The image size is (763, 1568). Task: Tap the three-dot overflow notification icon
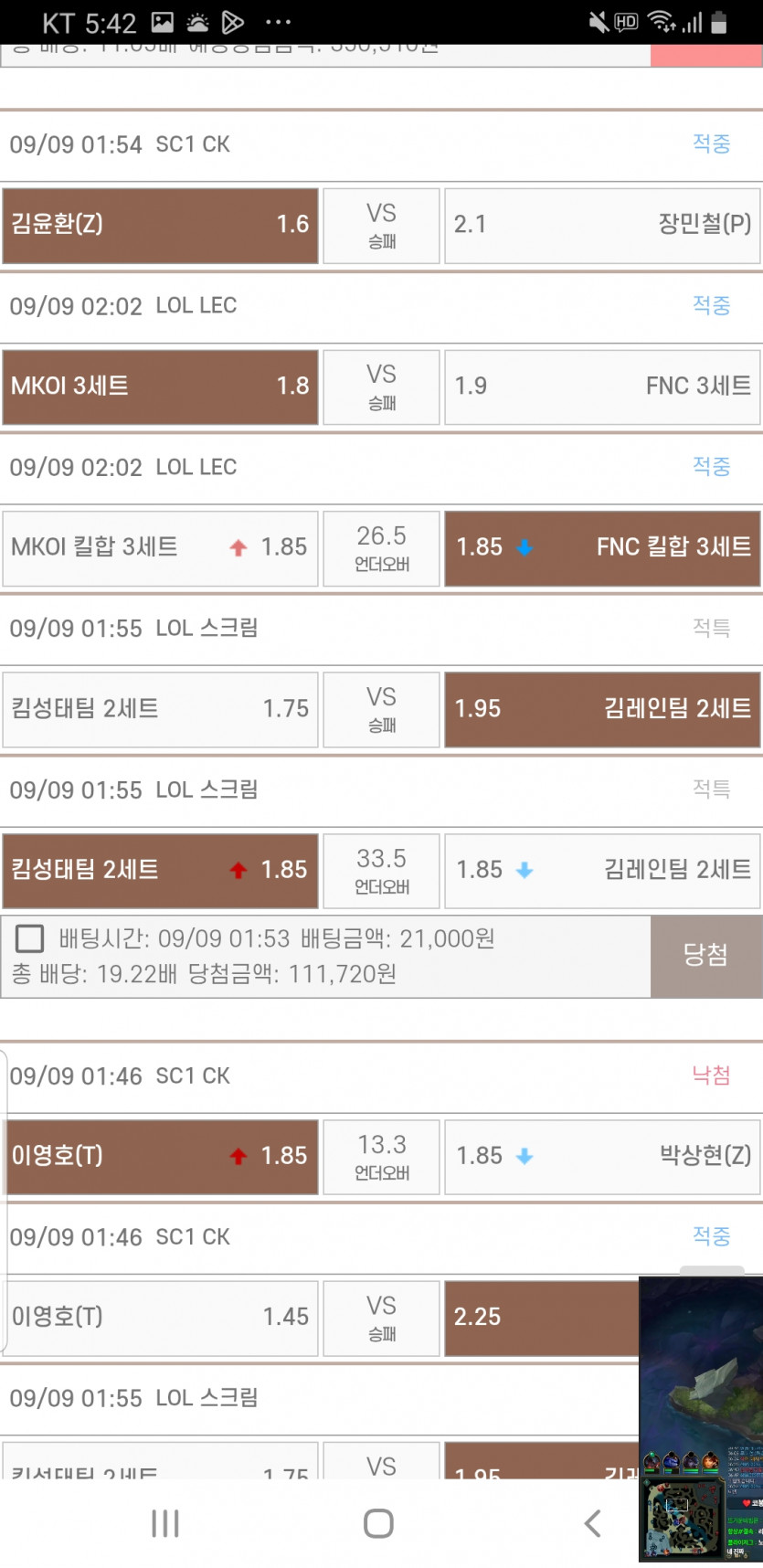pos(278,22)
